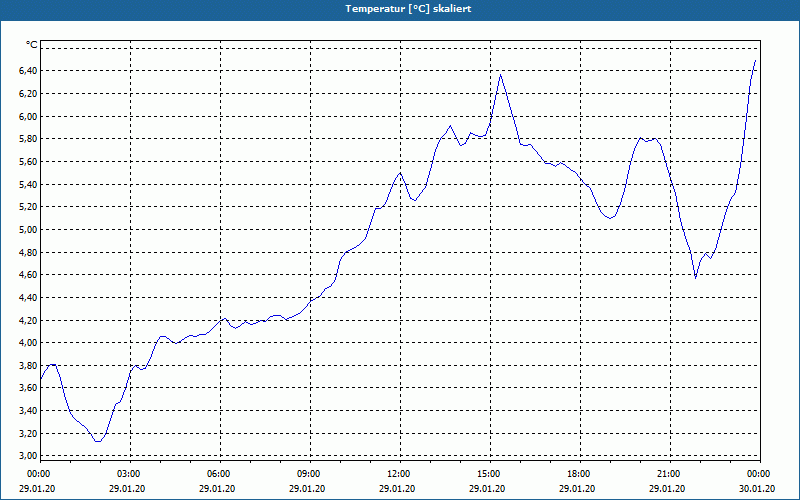Pick the "4,60" y-axis value
The height and width of the screenshot is (500, 800).
[x=28, y=275]
